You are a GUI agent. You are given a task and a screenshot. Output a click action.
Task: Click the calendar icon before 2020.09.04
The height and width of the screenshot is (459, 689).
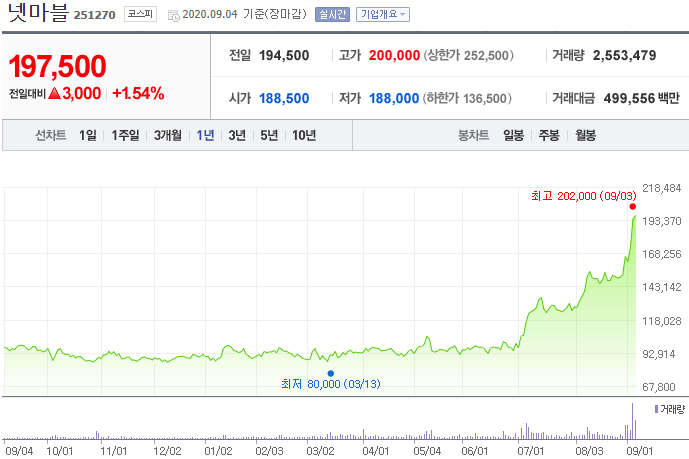[174, 15]
